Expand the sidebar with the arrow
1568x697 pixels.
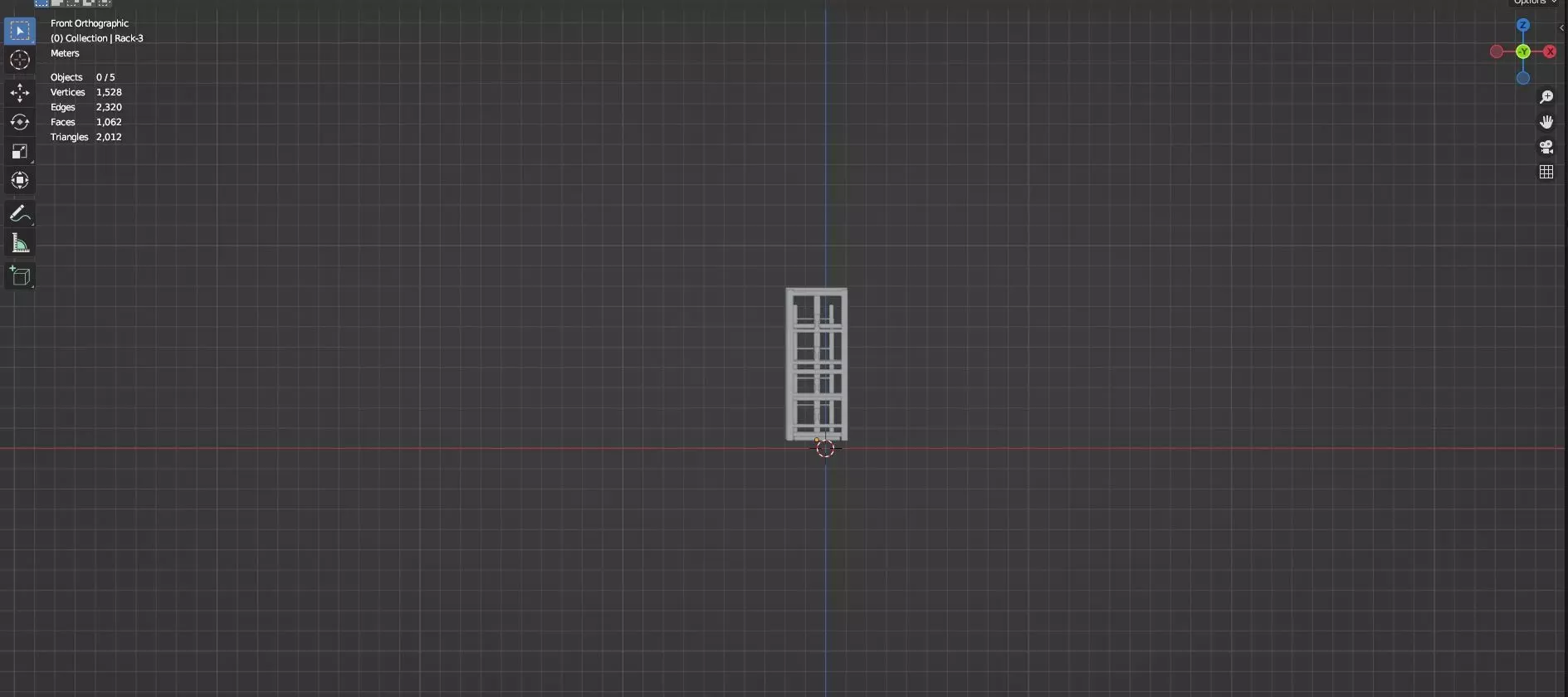coord(1562,27)
